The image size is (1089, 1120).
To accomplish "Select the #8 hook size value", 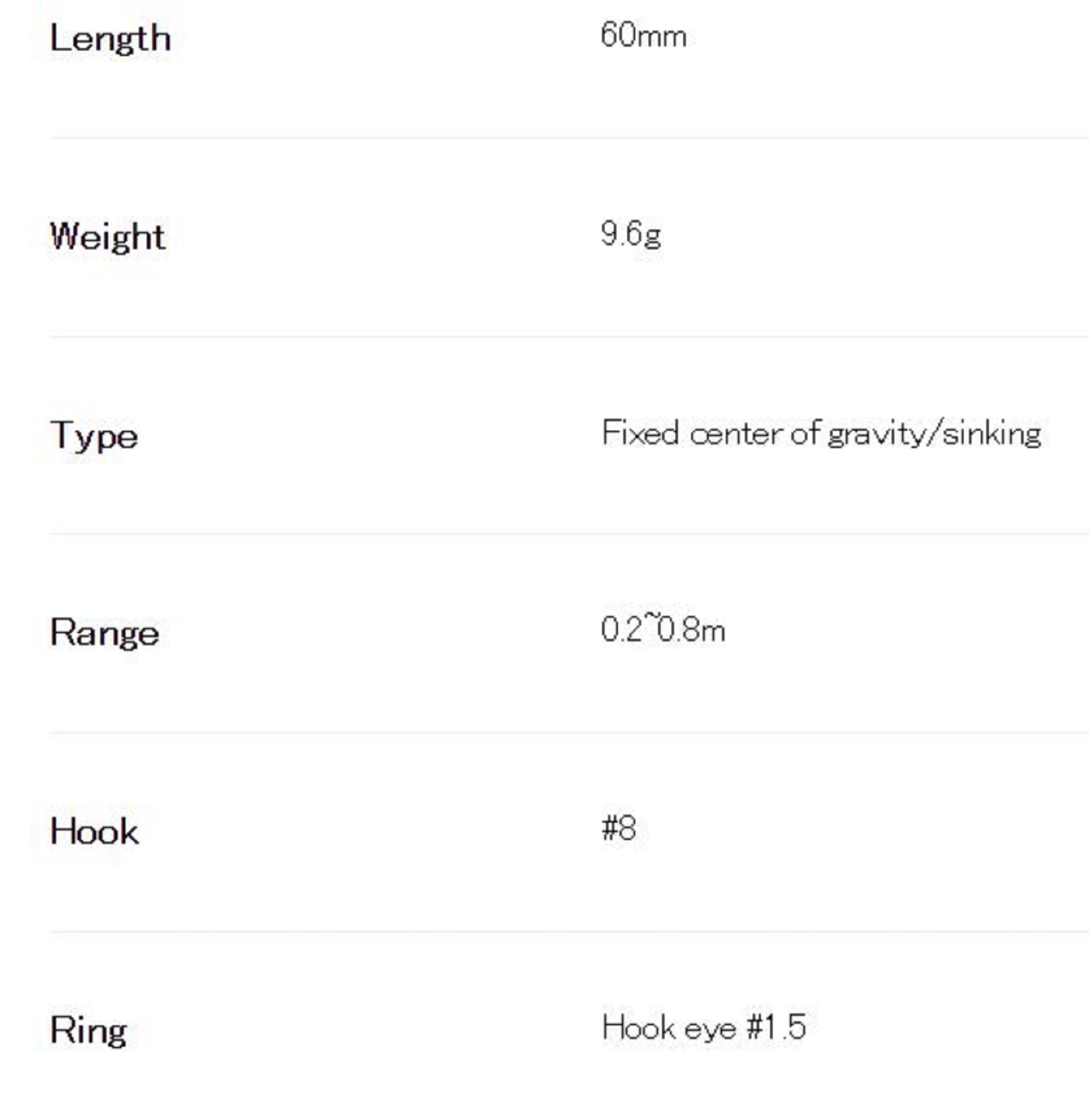I will coord(618,828).
